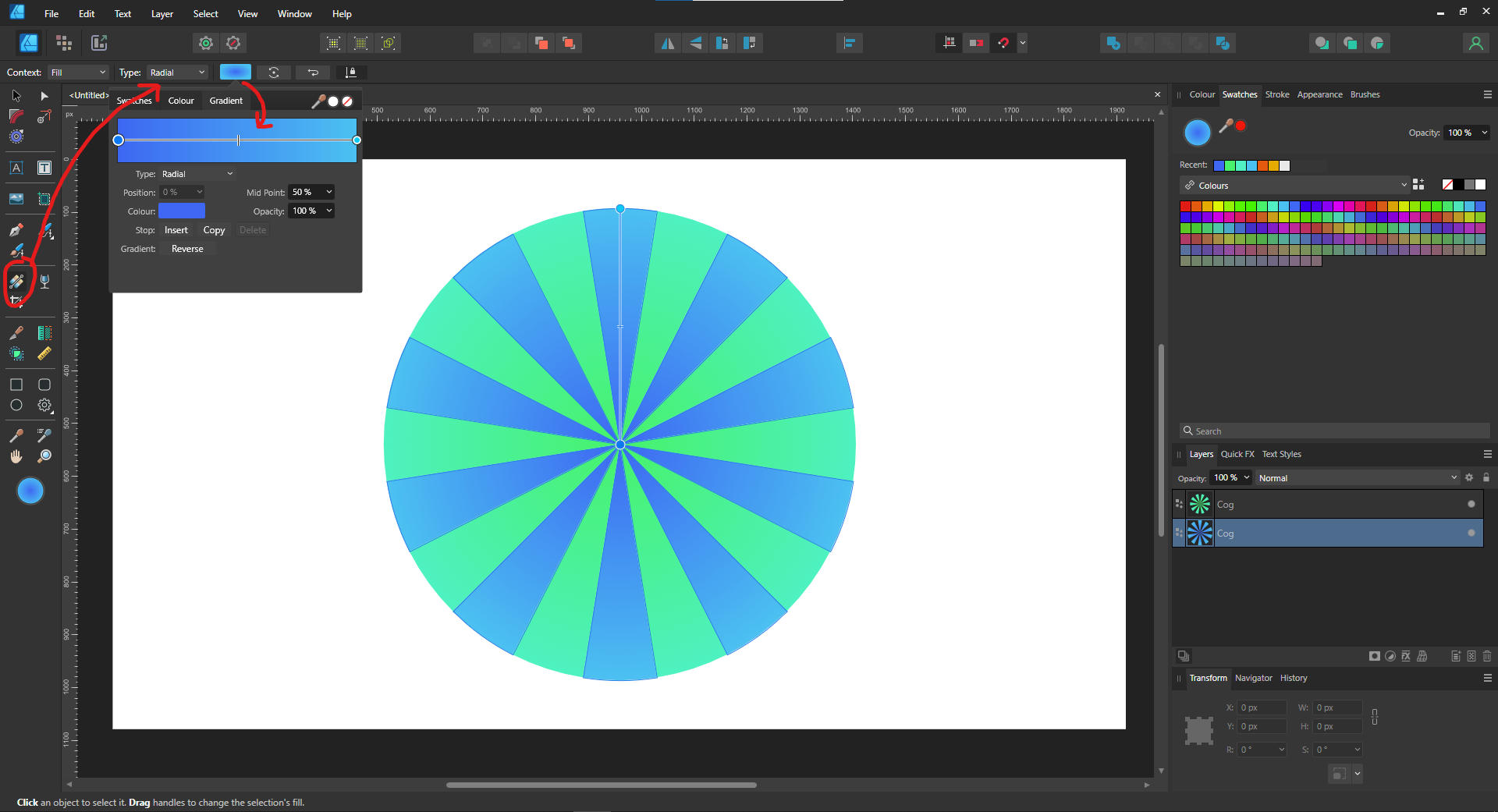Toggle maintain fill aspect ratio button

tap(351, 73)
